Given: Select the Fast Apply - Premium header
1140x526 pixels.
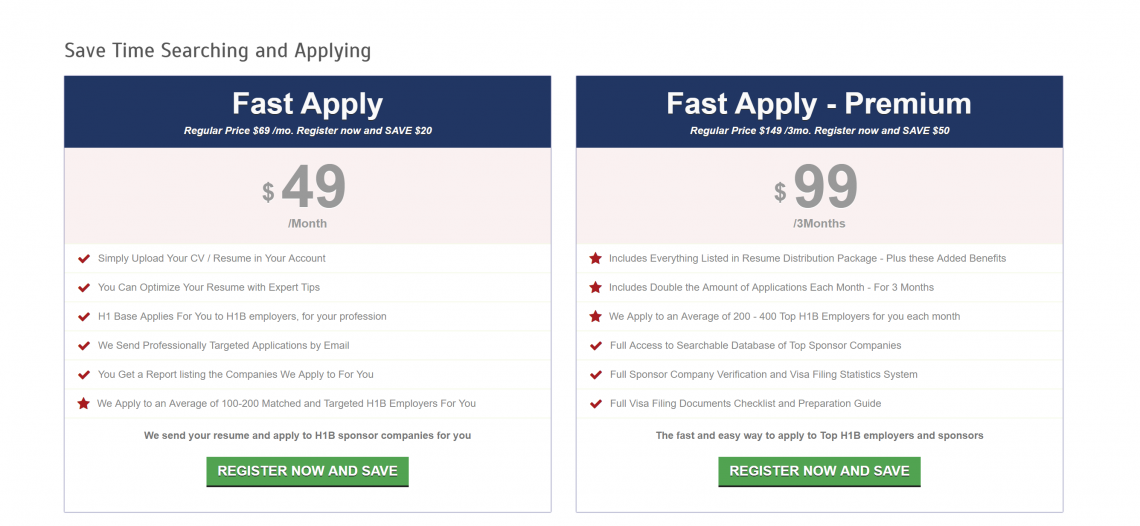Looking at the screenshot, I should point(819,112).
